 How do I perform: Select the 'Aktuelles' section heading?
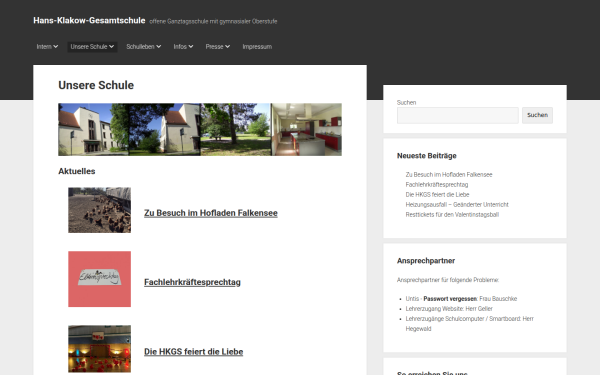[77, 171]
